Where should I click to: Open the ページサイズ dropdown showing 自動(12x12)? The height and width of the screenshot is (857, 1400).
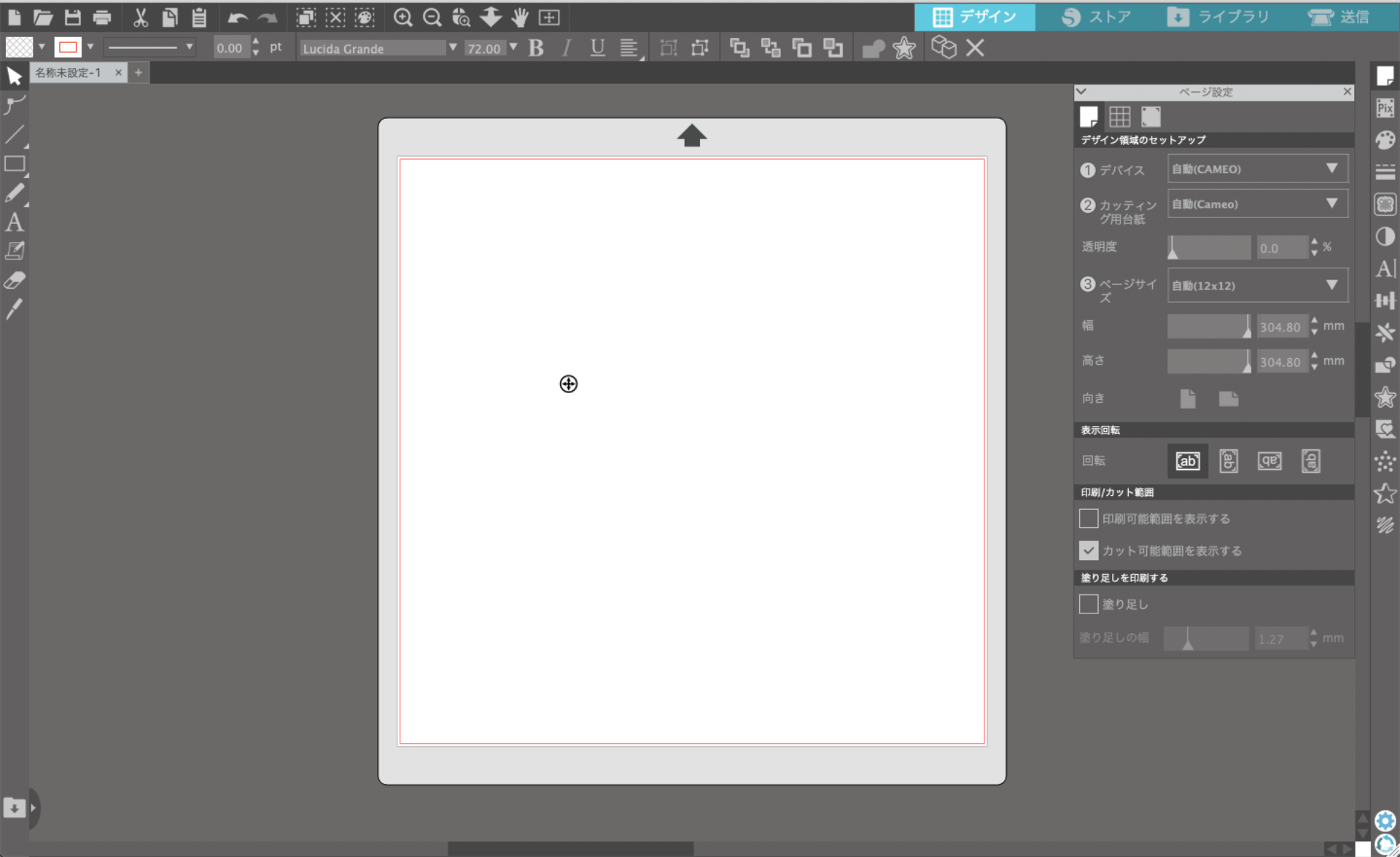1257,285
